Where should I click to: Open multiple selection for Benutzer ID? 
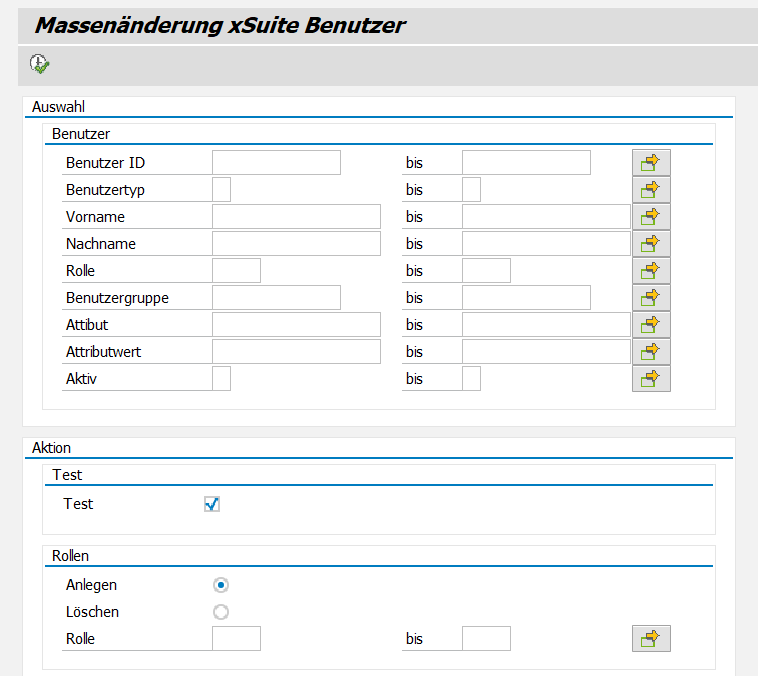[651, 162]
